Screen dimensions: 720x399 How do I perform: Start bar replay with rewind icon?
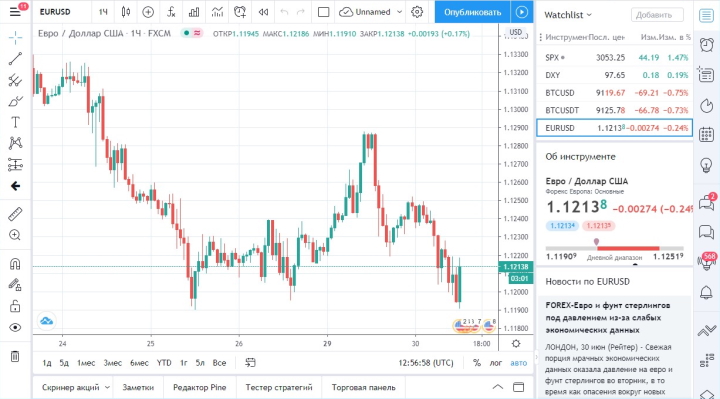[x=263, y=12]
